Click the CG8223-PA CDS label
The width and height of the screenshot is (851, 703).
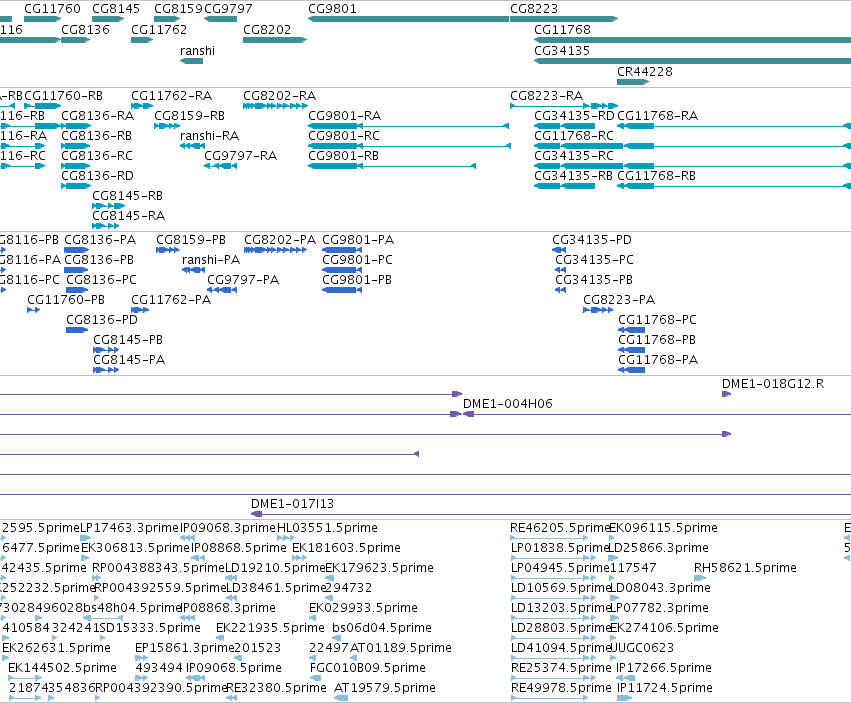tap(619, 300)
